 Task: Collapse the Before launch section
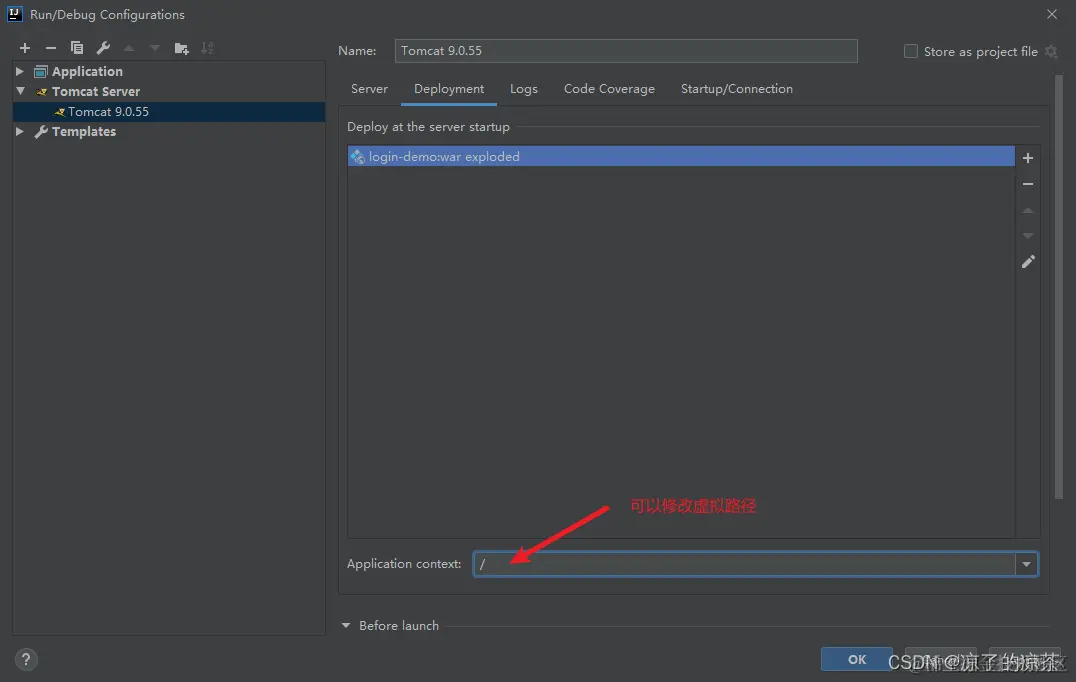tap(346, 625)
